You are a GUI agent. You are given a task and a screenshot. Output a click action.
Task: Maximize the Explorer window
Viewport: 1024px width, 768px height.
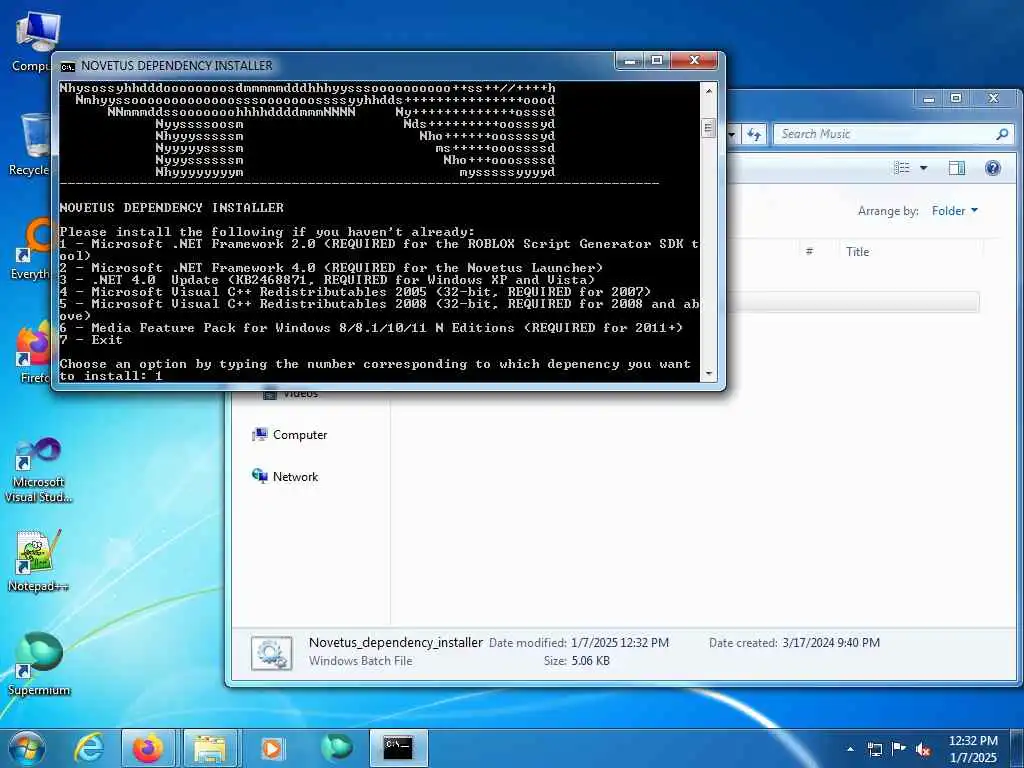[956, 99]
